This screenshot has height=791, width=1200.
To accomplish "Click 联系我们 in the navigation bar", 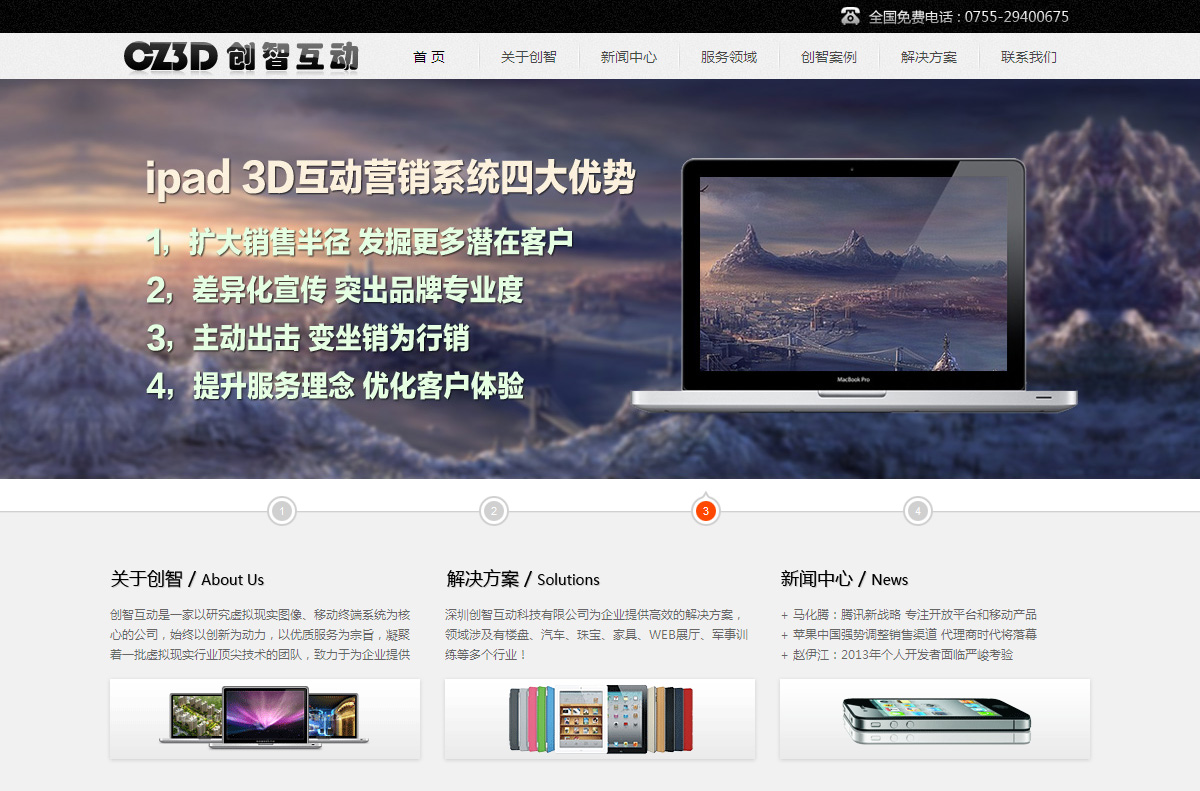I will [1029, 58].
